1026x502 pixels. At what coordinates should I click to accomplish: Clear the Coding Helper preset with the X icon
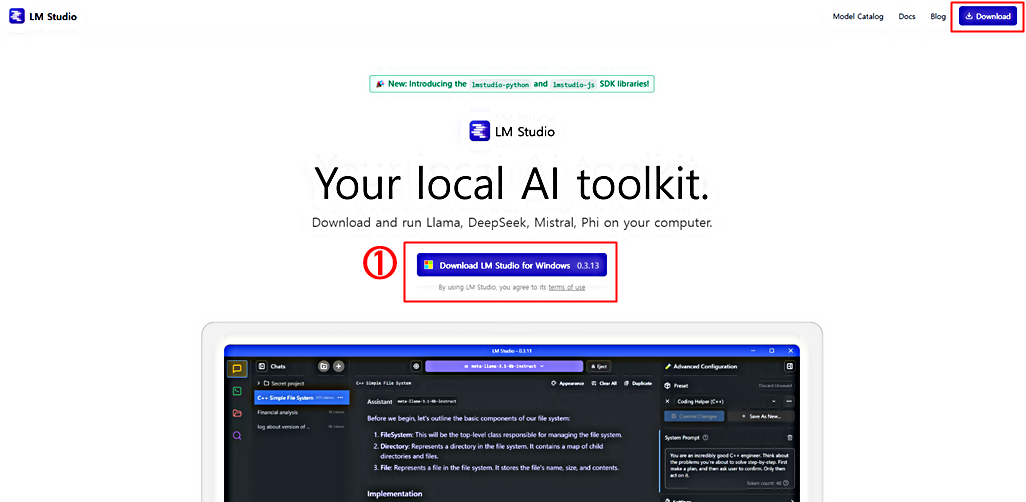coord(667,401)
